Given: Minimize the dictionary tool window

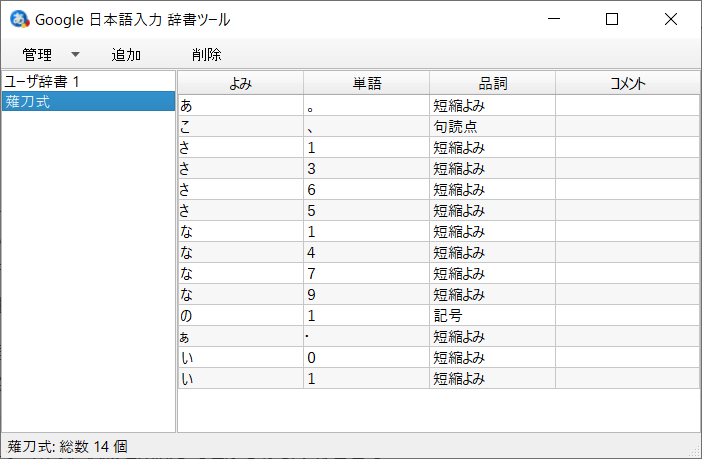Looking at the screenshot, I should 554,19.
